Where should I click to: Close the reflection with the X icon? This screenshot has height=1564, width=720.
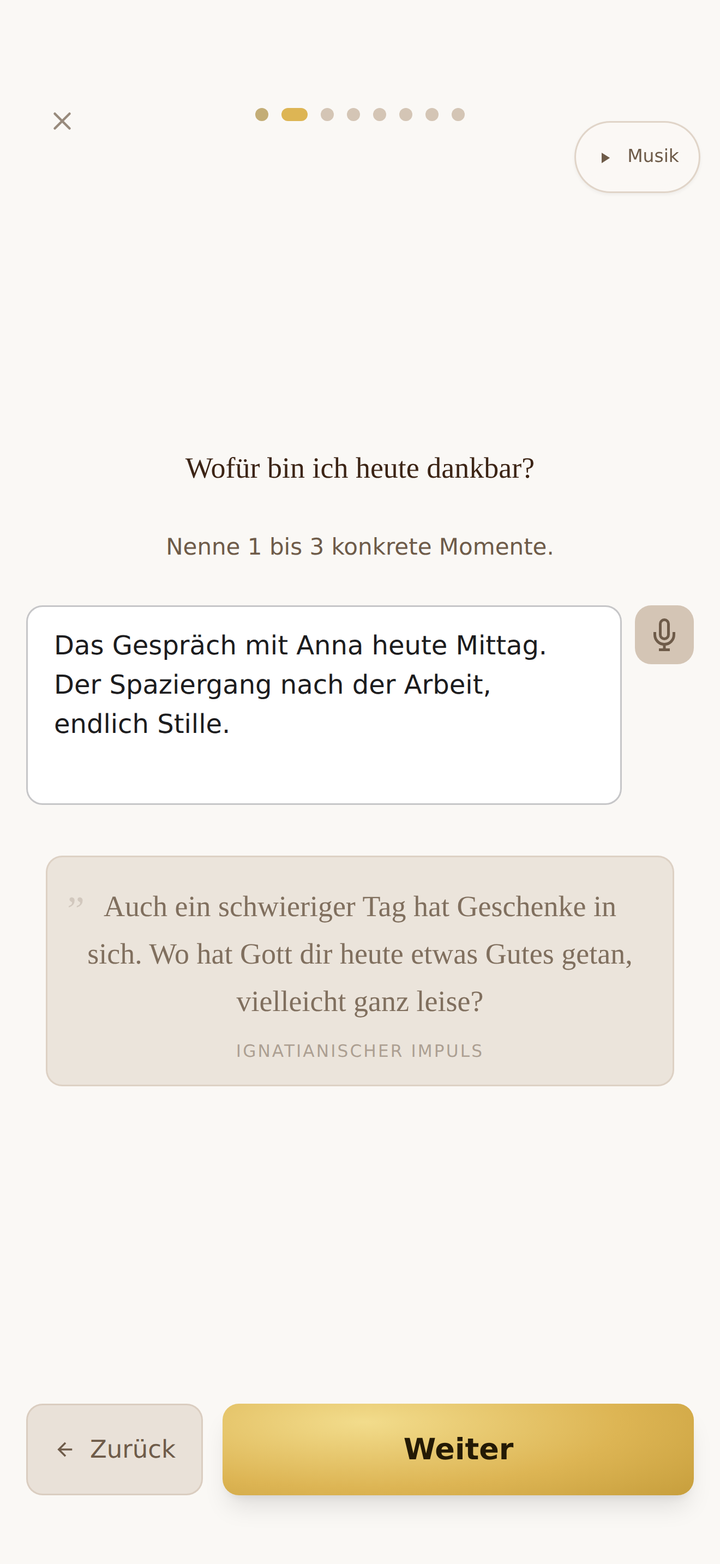(62, 121)
